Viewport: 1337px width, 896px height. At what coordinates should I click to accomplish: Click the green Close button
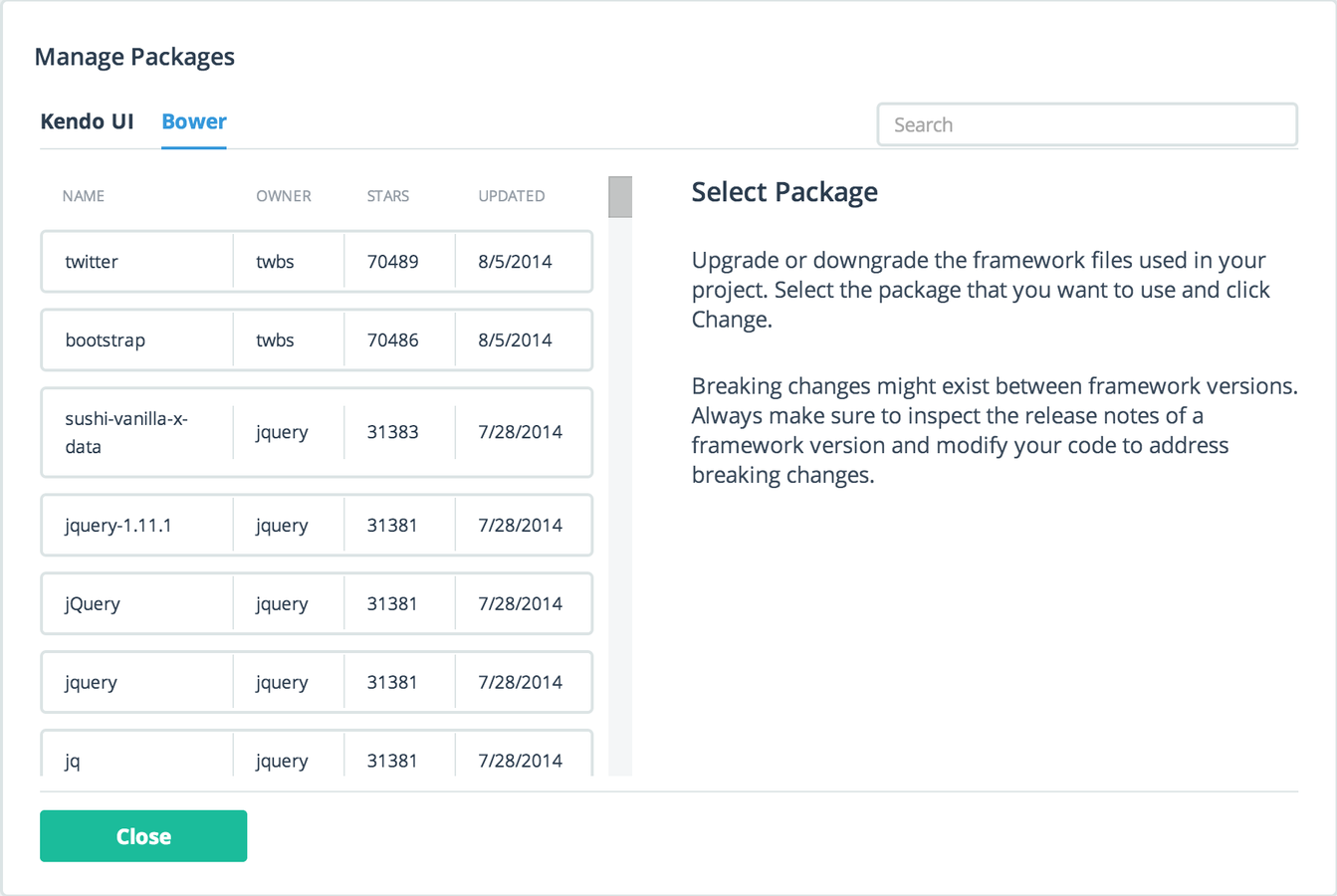tap(143, 836)
